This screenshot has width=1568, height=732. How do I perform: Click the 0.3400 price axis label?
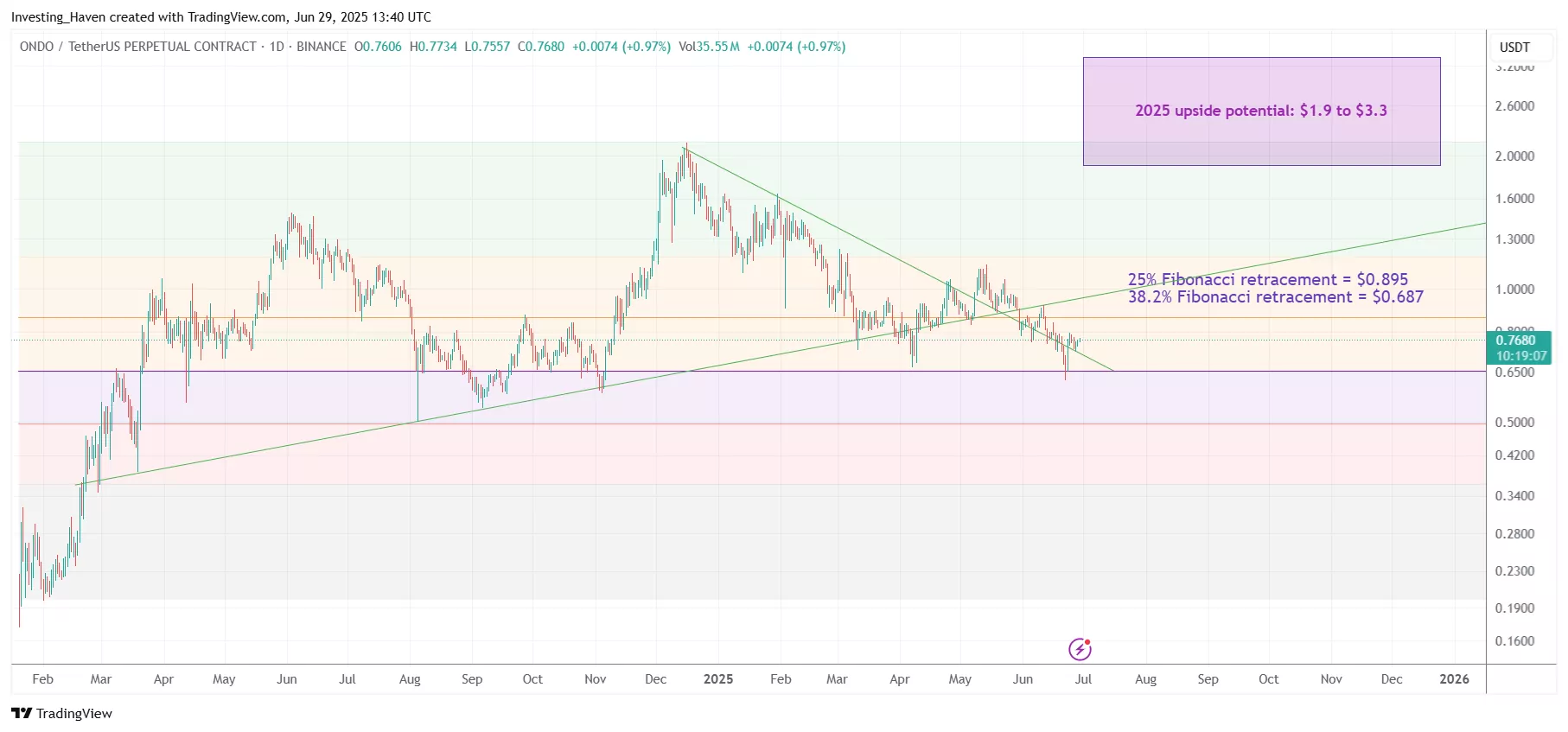coord(1514,496)
